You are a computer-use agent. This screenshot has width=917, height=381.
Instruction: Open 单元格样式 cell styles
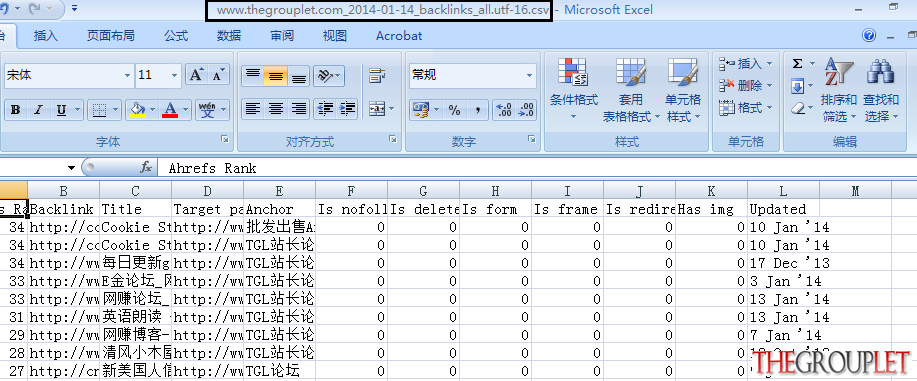point(682,90)
